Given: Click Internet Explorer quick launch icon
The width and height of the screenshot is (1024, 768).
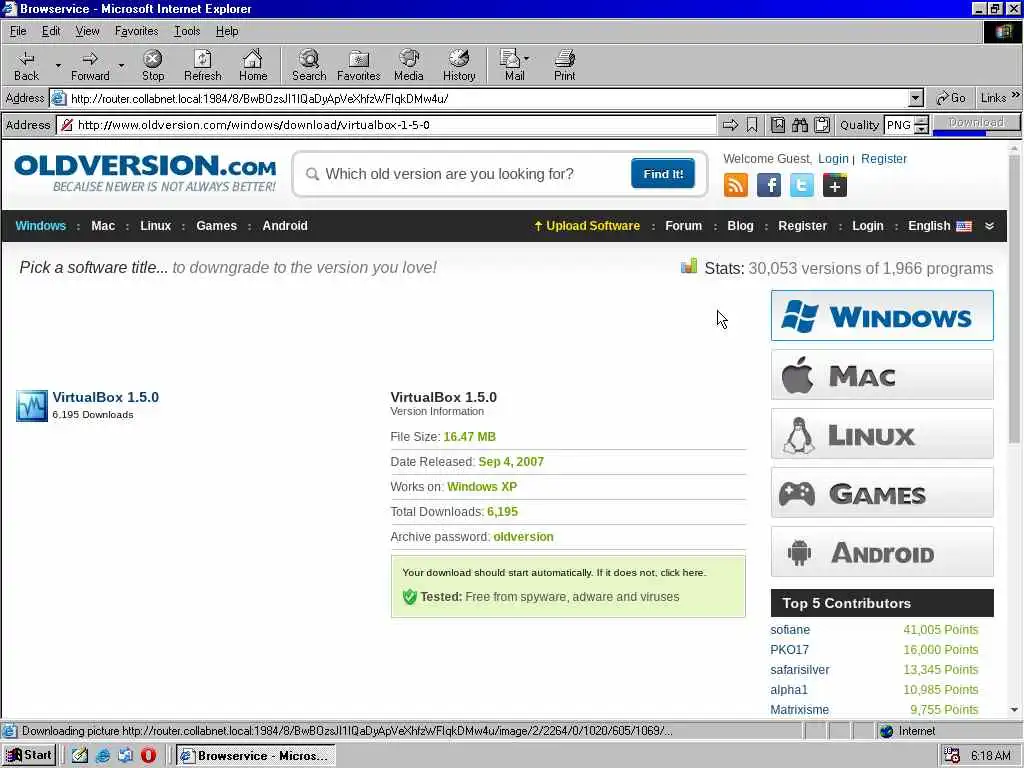Looking at the screenshot, I should 103,756.
